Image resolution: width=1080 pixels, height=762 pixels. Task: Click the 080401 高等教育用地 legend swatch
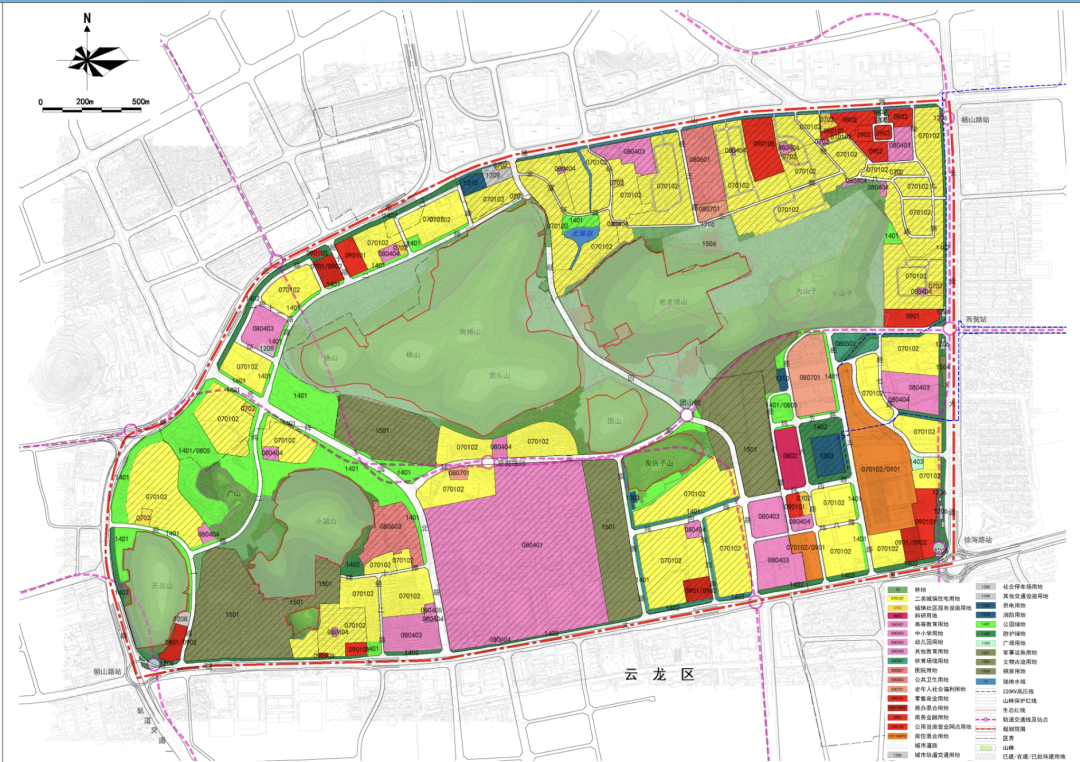tap(897, 624)
